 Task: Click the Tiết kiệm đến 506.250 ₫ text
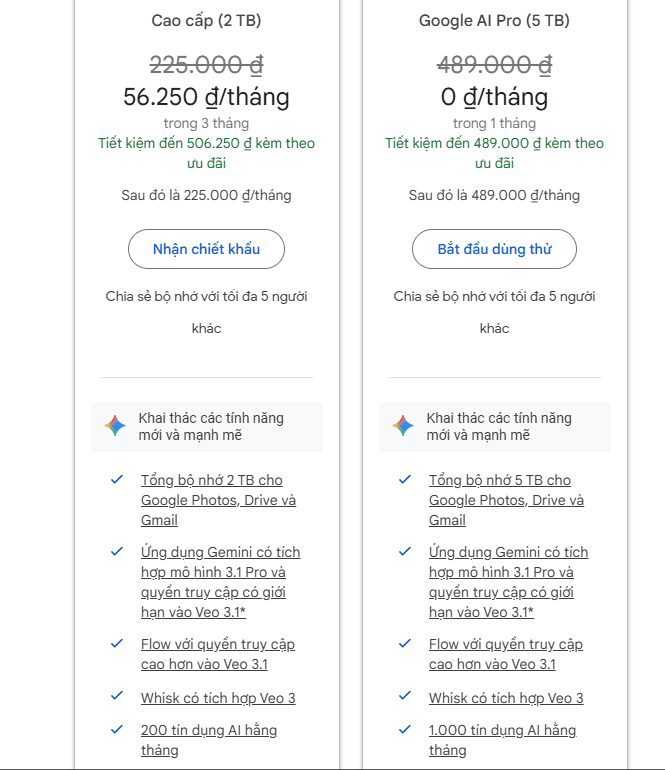pos(206,153)
